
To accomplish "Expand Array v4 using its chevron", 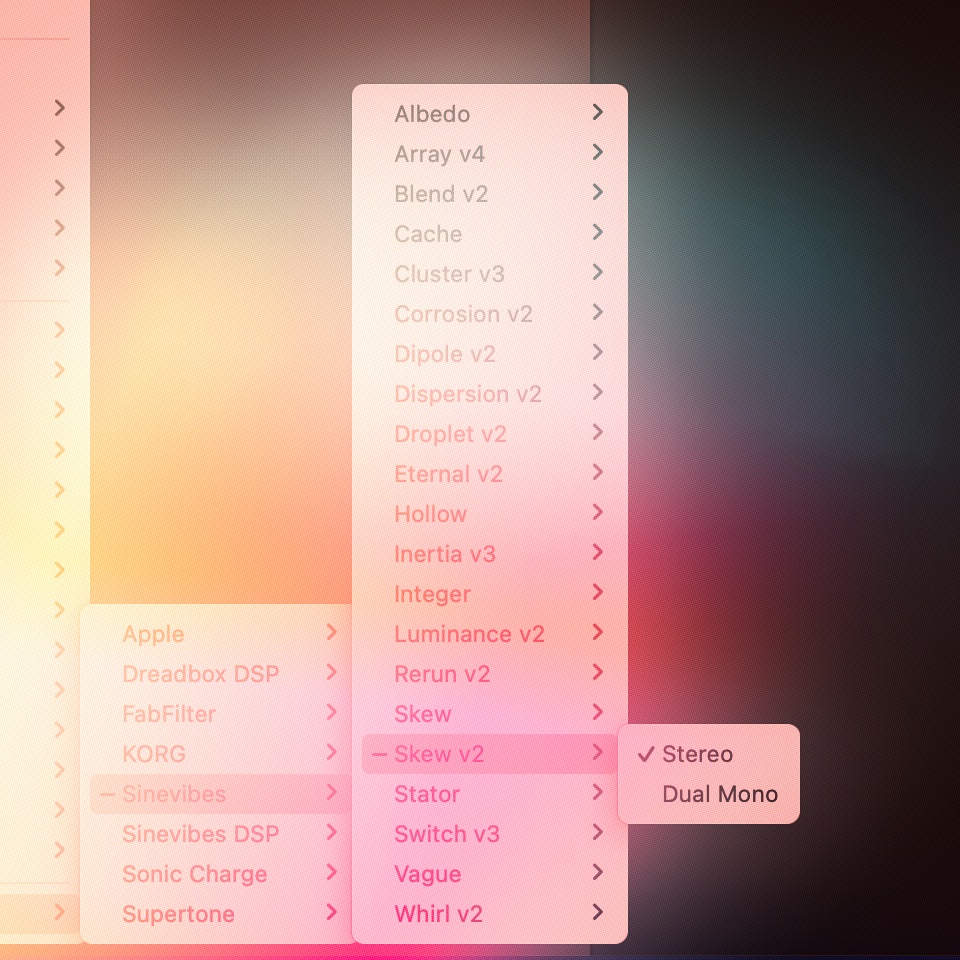I will pos(598,152).
